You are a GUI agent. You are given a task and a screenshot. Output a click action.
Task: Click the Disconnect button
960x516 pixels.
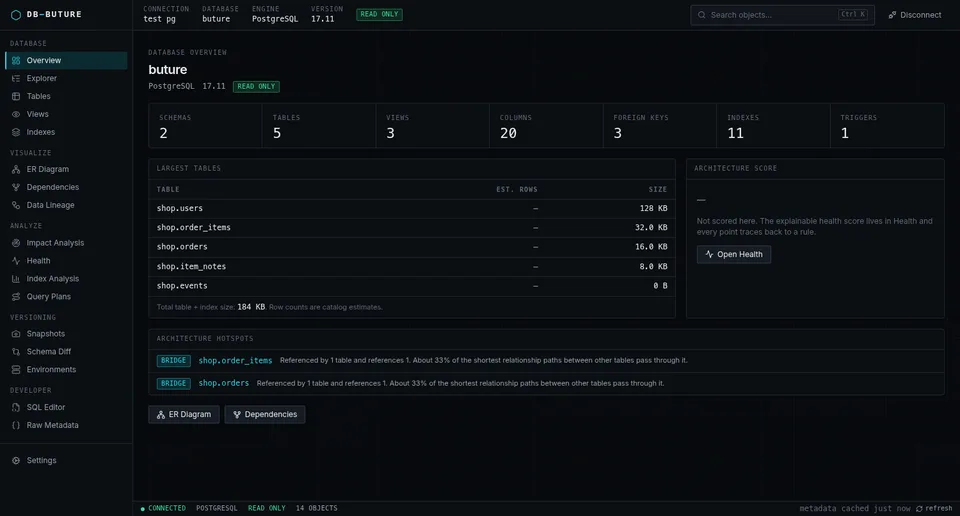[x=915, y=15]
